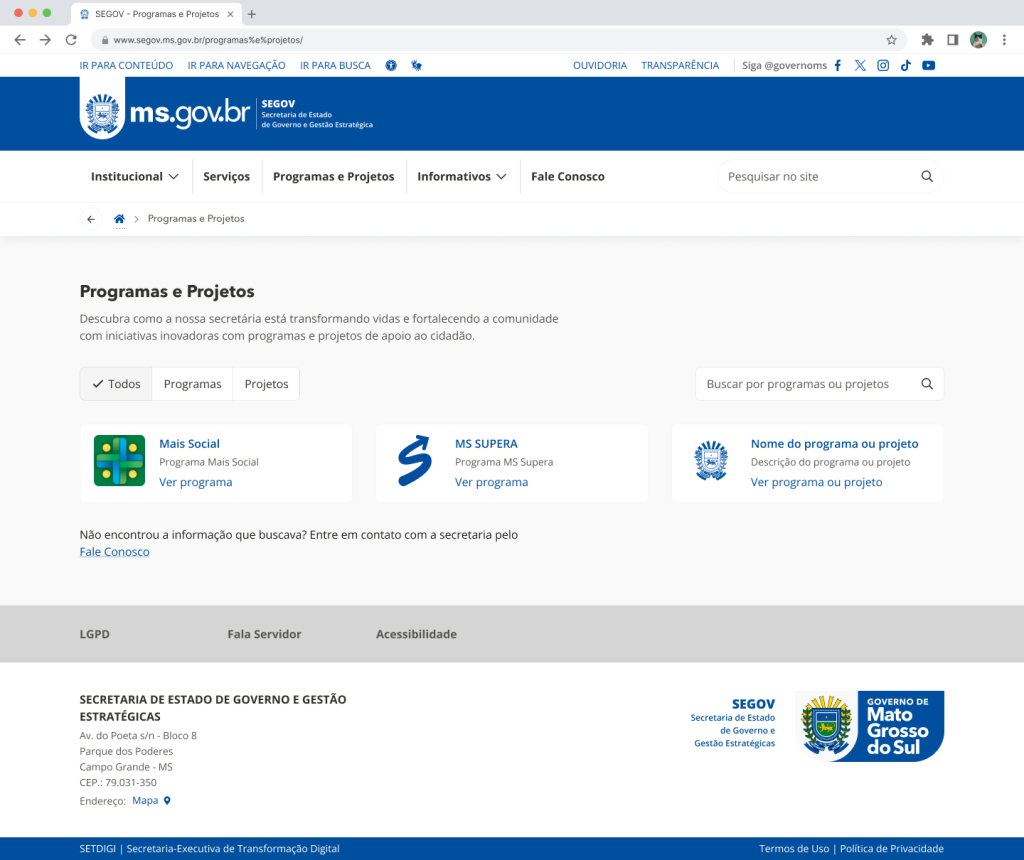Select the Todos filter option
The image size is (1024, 860).
pos(115,383)
